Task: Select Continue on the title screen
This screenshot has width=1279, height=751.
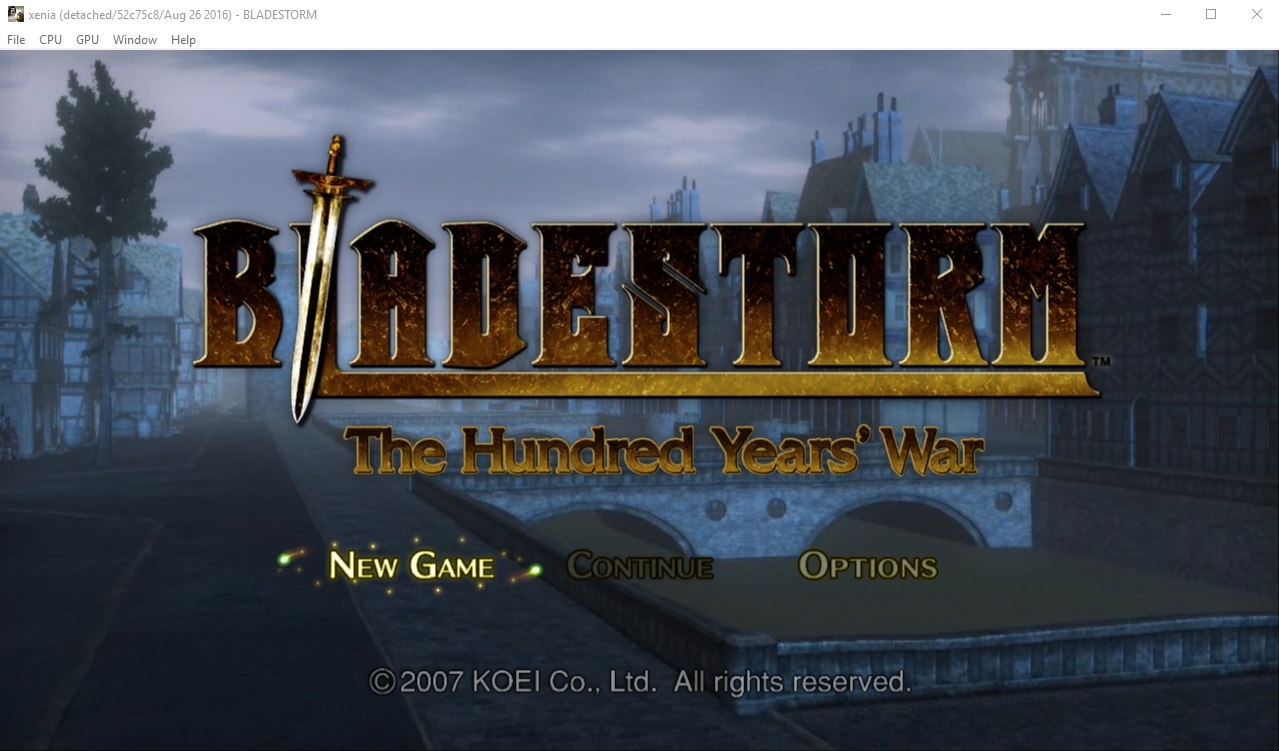Action: tap(640, 567)
